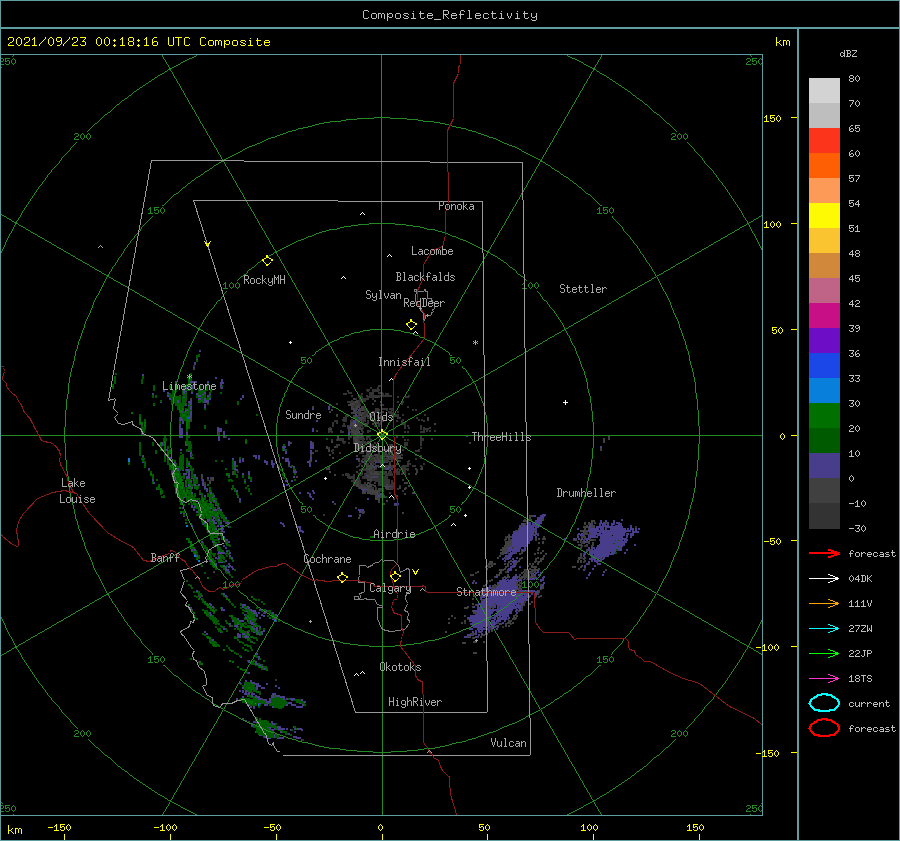The height and width of the screenshot is (841, 900).
Task: Pick the yellow 54-51 dBZ swatch
Action: 824,216
